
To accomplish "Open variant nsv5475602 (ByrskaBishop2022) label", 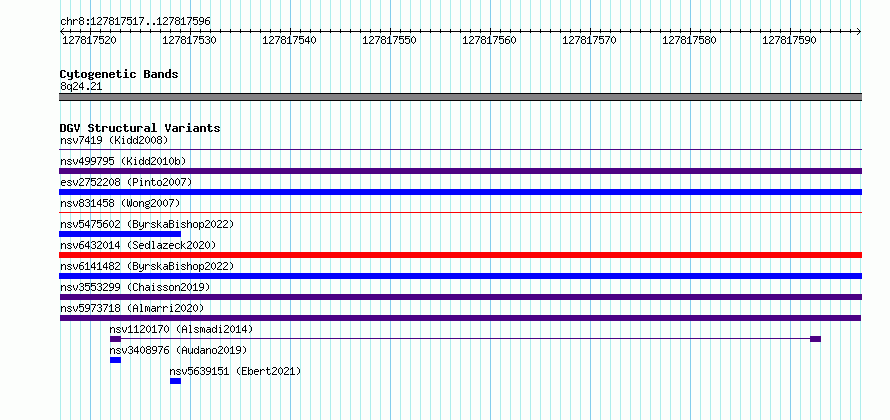I will pyautogui.click(x=147, y=224).
